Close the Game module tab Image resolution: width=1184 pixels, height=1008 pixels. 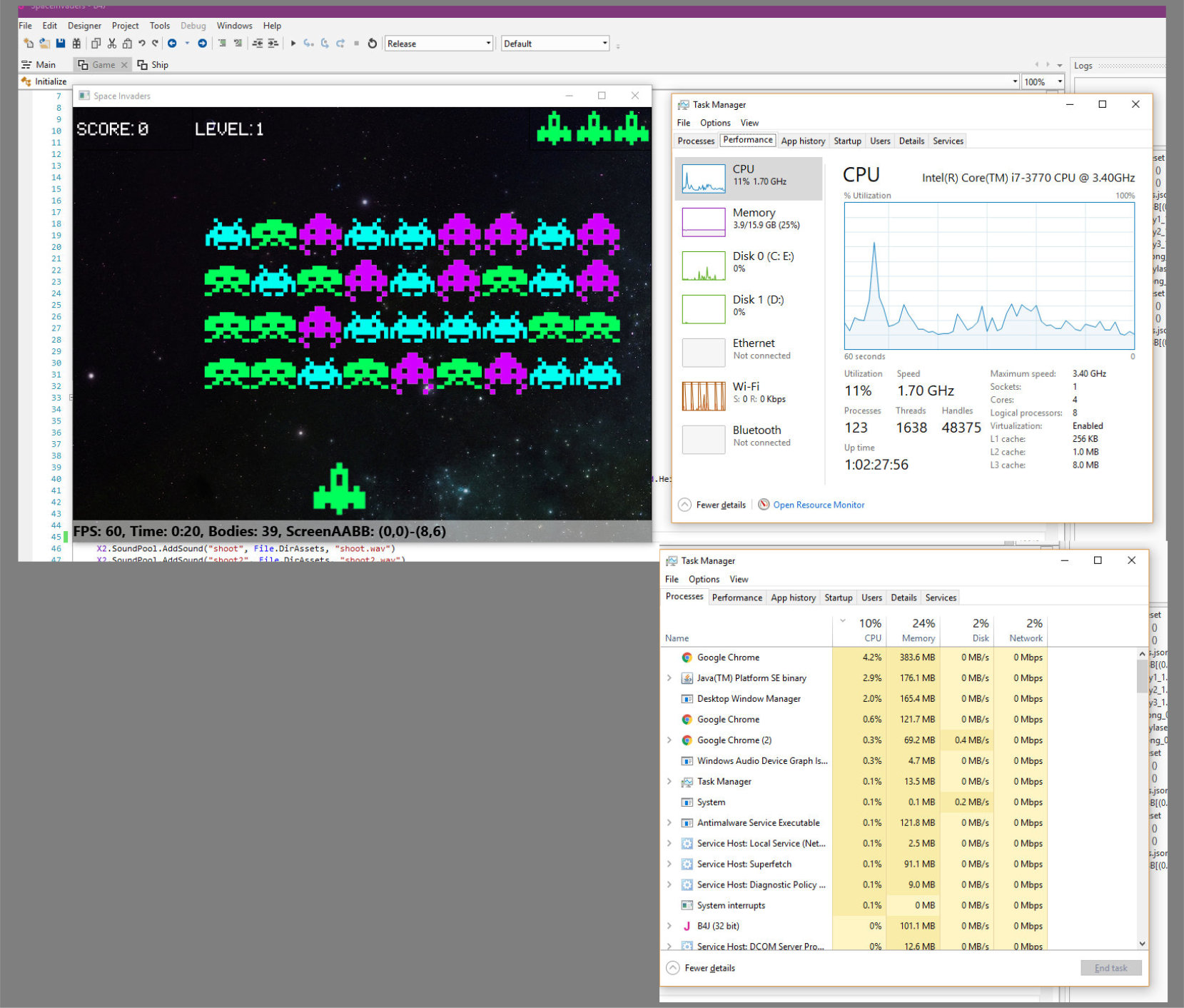point(124,65)
